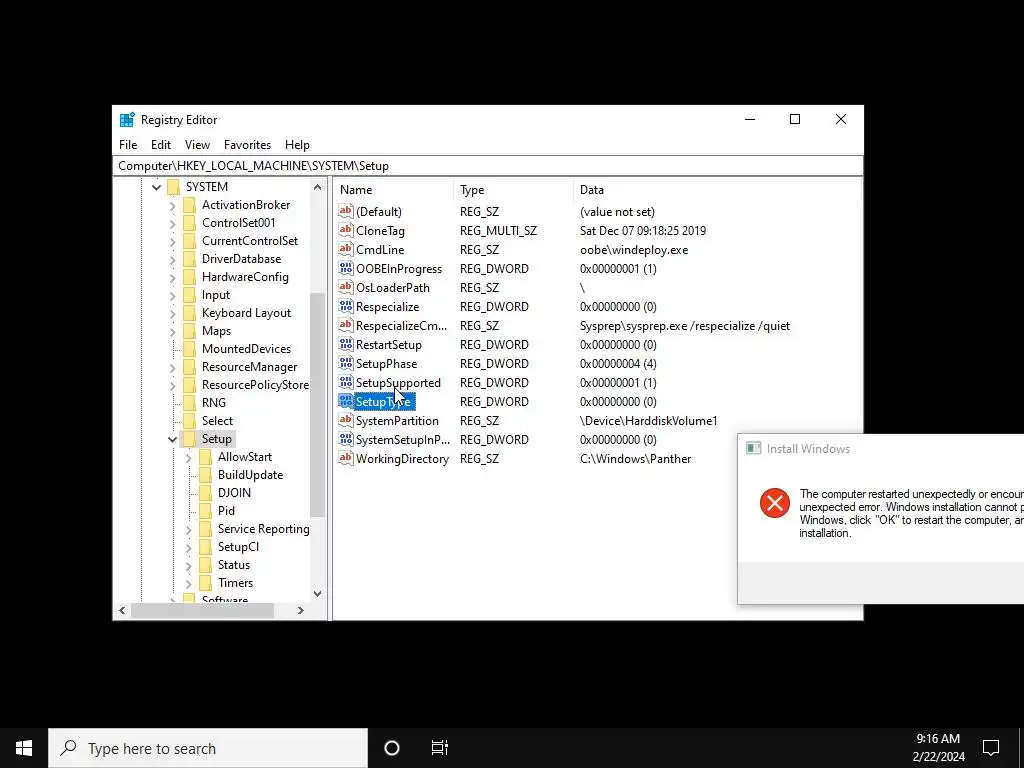
Task: Expand the SetupCI subkey
Action: (x=189, y=547)
